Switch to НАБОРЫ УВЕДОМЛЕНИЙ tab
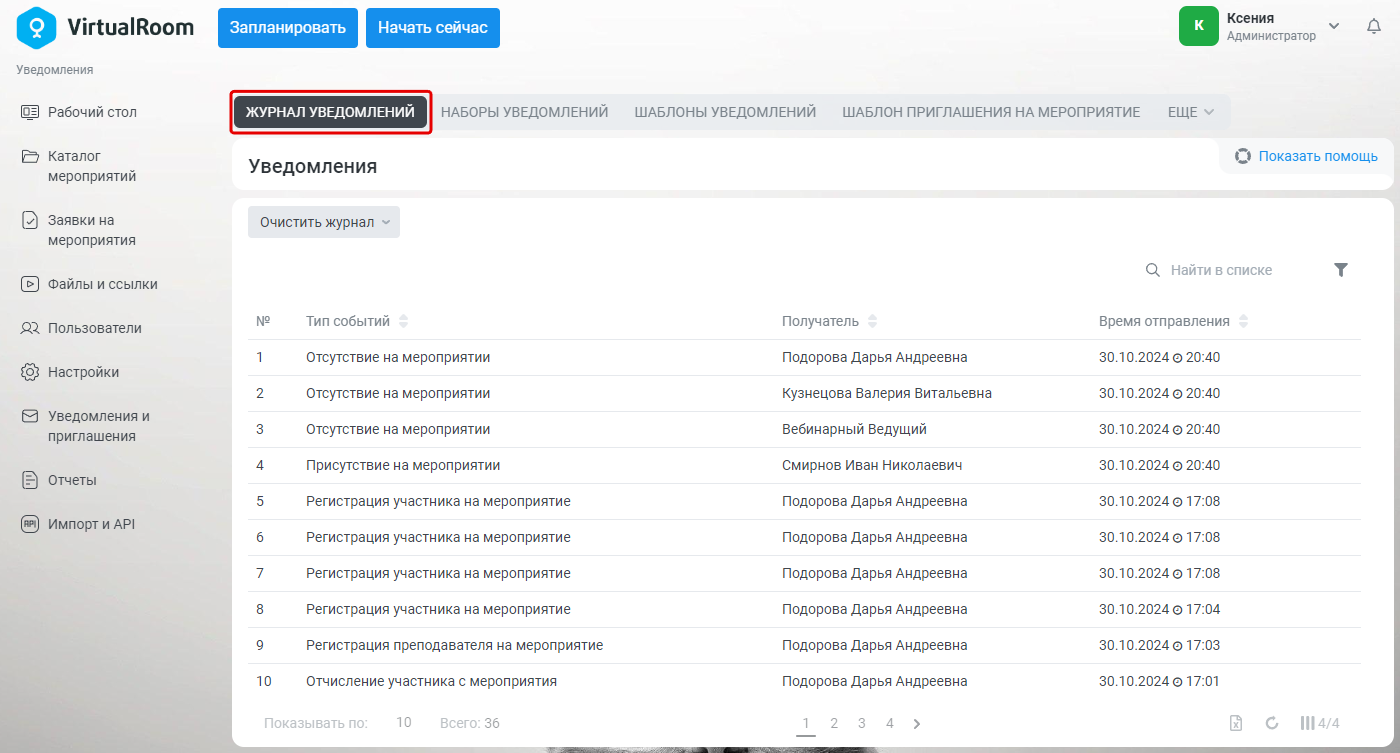 525,112
